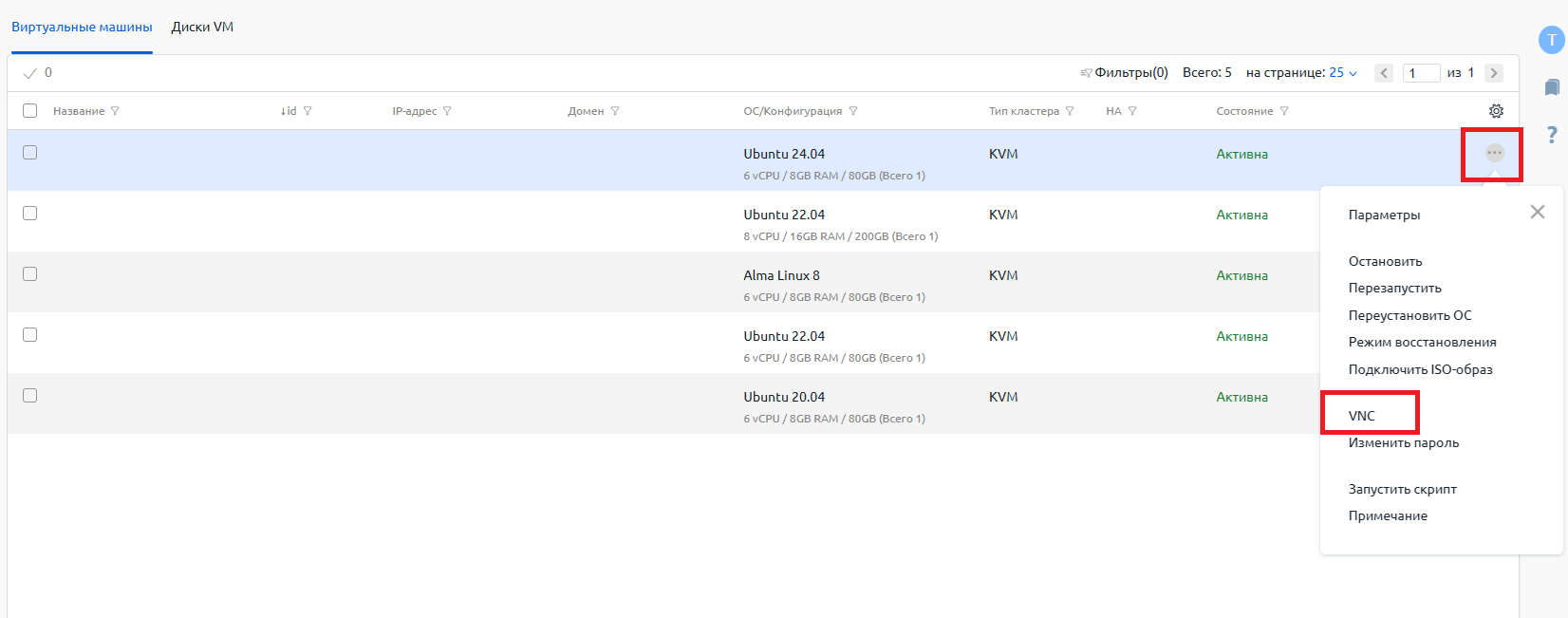Open actions menu for the Ubuntu 24.04 row
The width and height of the screenshot is (1568, 618).
[1495, 153]
